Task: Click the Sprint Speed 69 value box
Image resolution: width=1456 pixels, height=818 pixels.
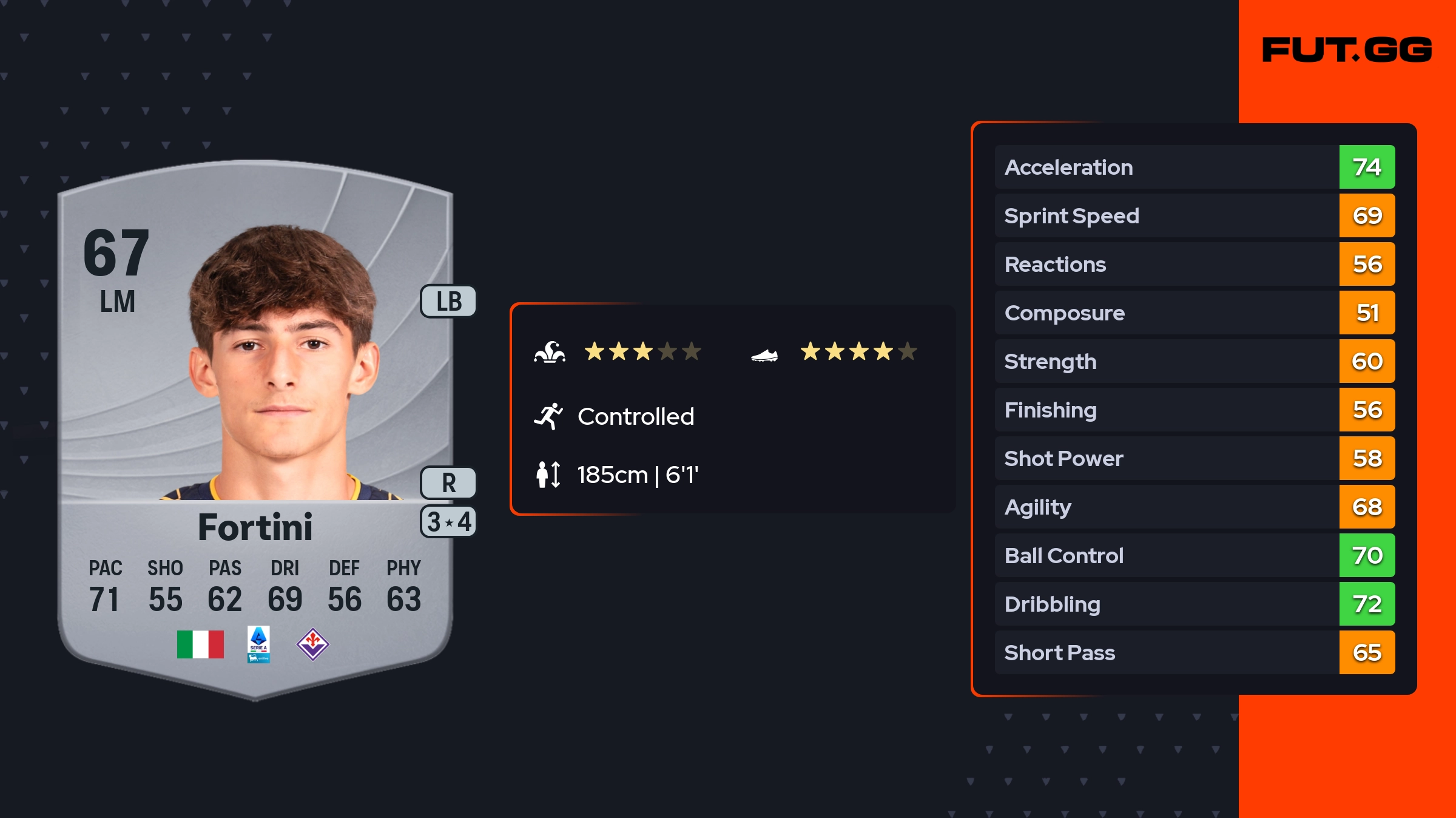Action: point(1367,215)
